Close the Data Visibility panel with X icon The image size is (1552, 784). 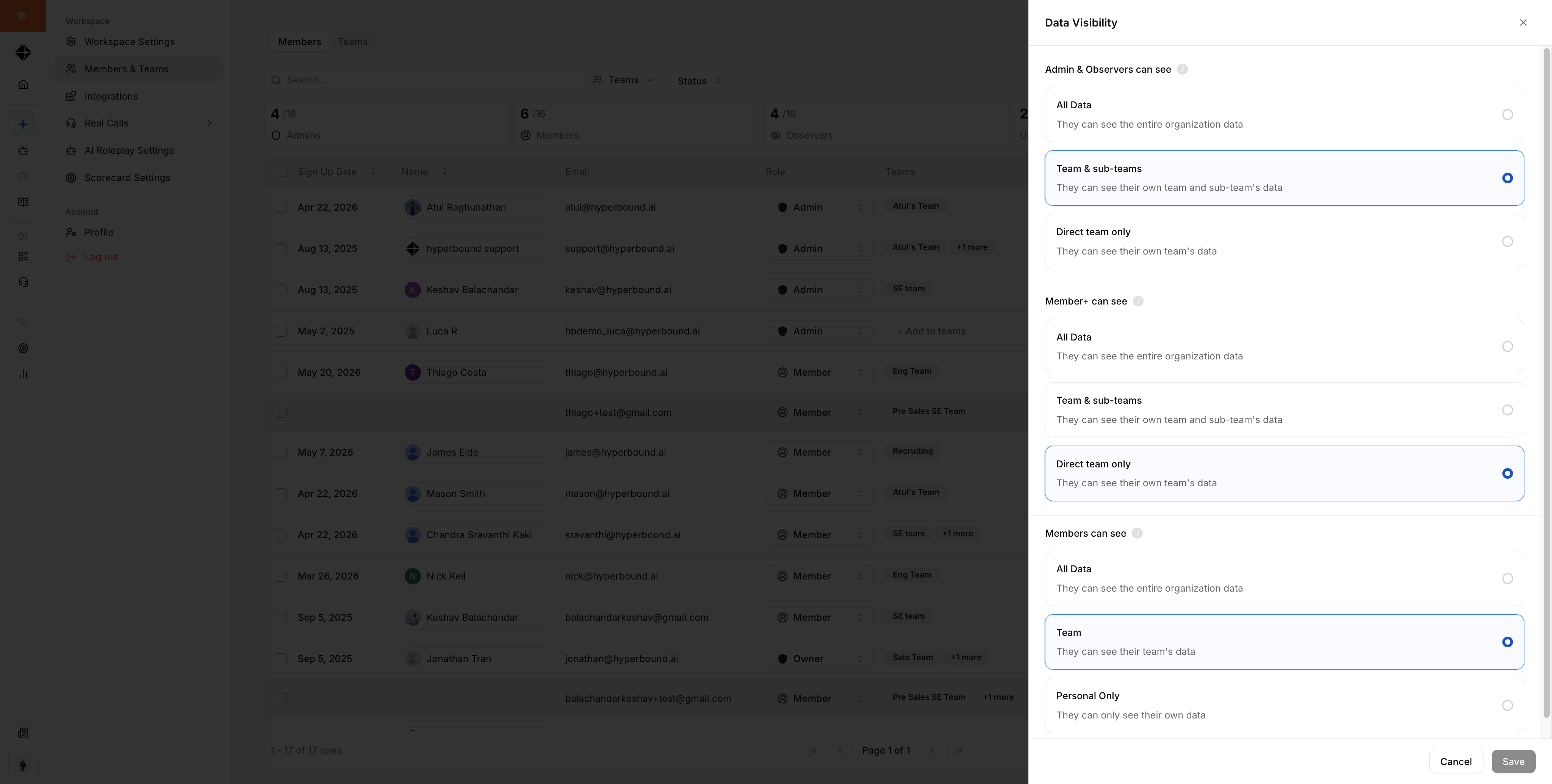click(1523, 23)
